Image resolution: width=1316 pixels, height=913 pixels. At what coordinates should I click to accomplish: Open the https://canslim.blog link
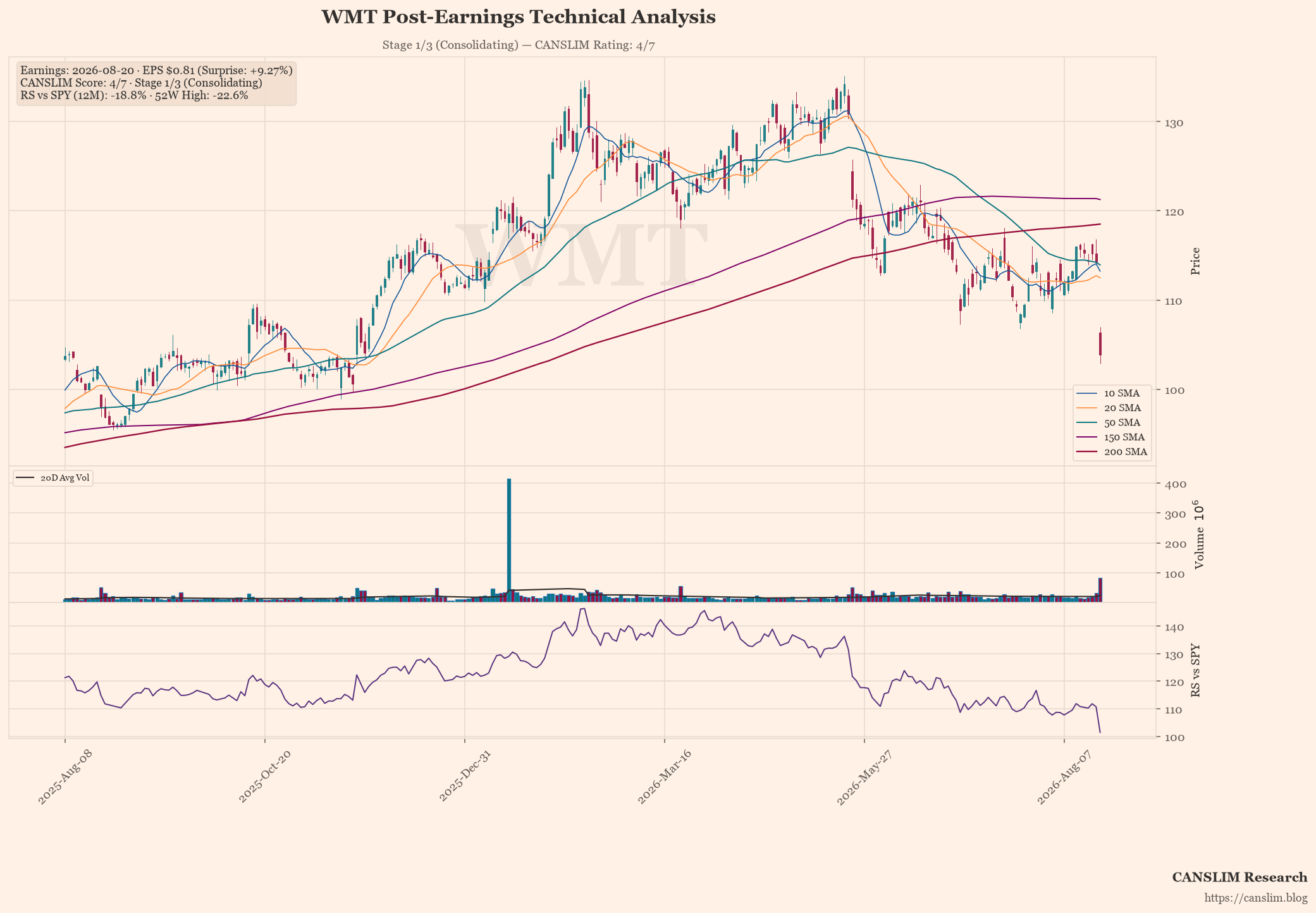(1255, 898)
